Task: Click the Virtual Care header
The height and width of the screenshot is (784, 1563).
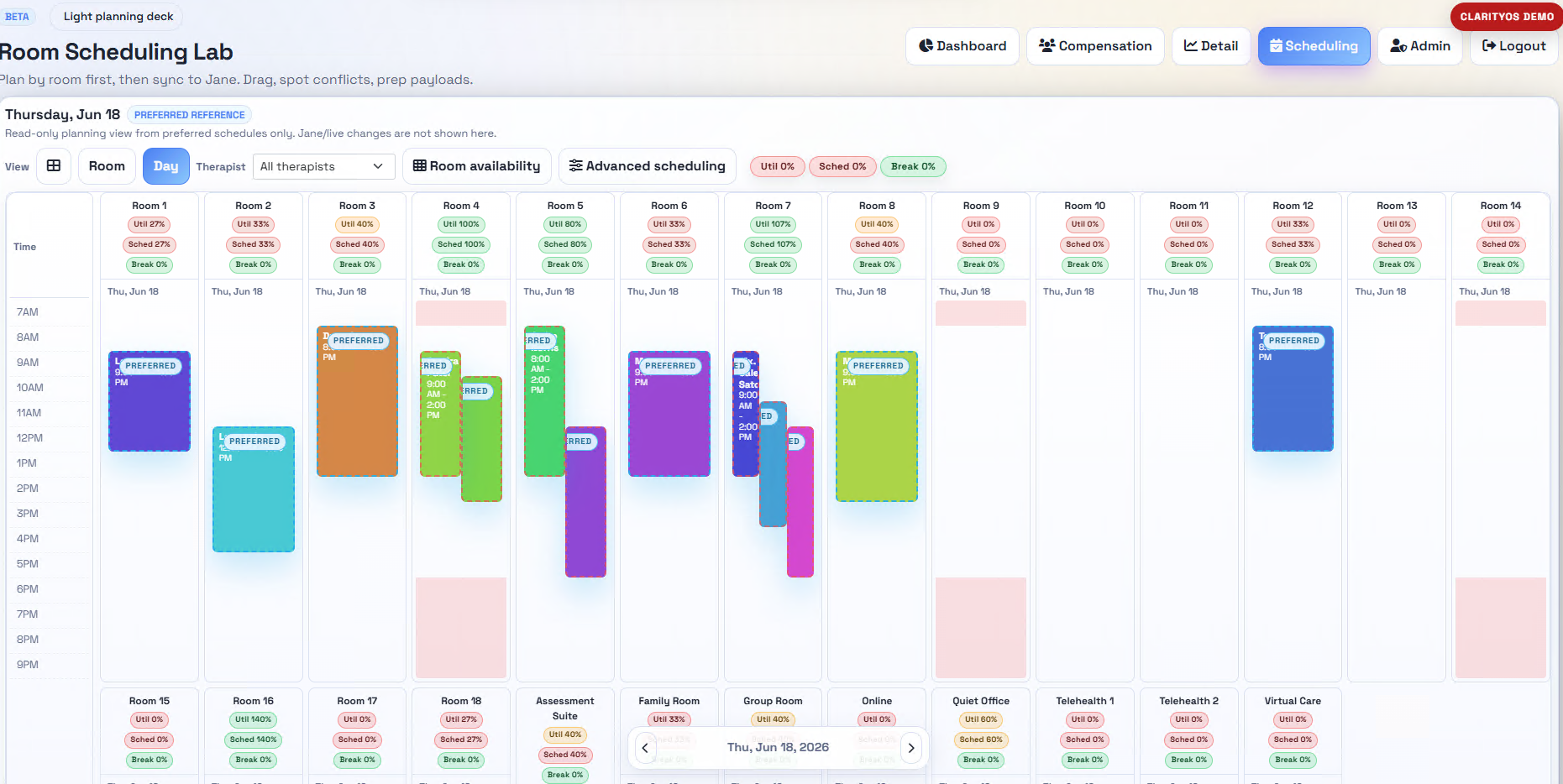Action: 1293,701
